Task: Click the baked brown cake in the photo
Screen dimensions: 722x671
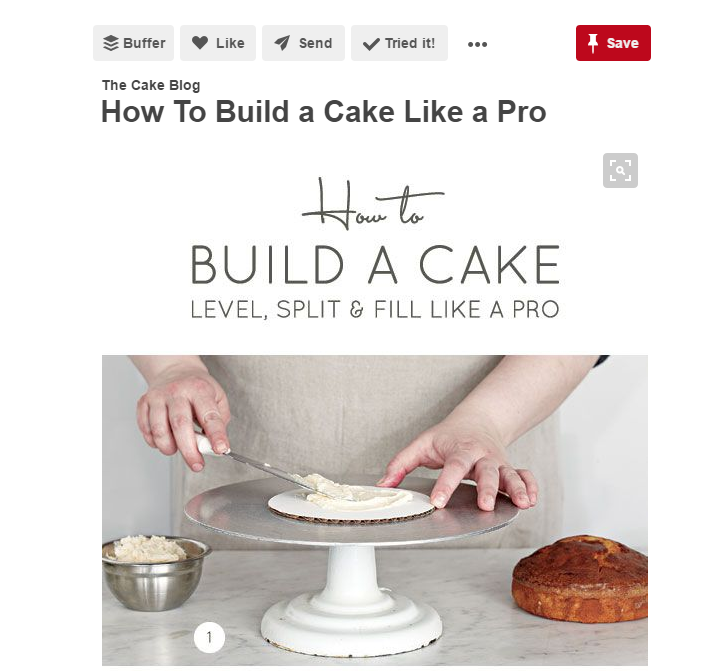Action: point(580,578)
